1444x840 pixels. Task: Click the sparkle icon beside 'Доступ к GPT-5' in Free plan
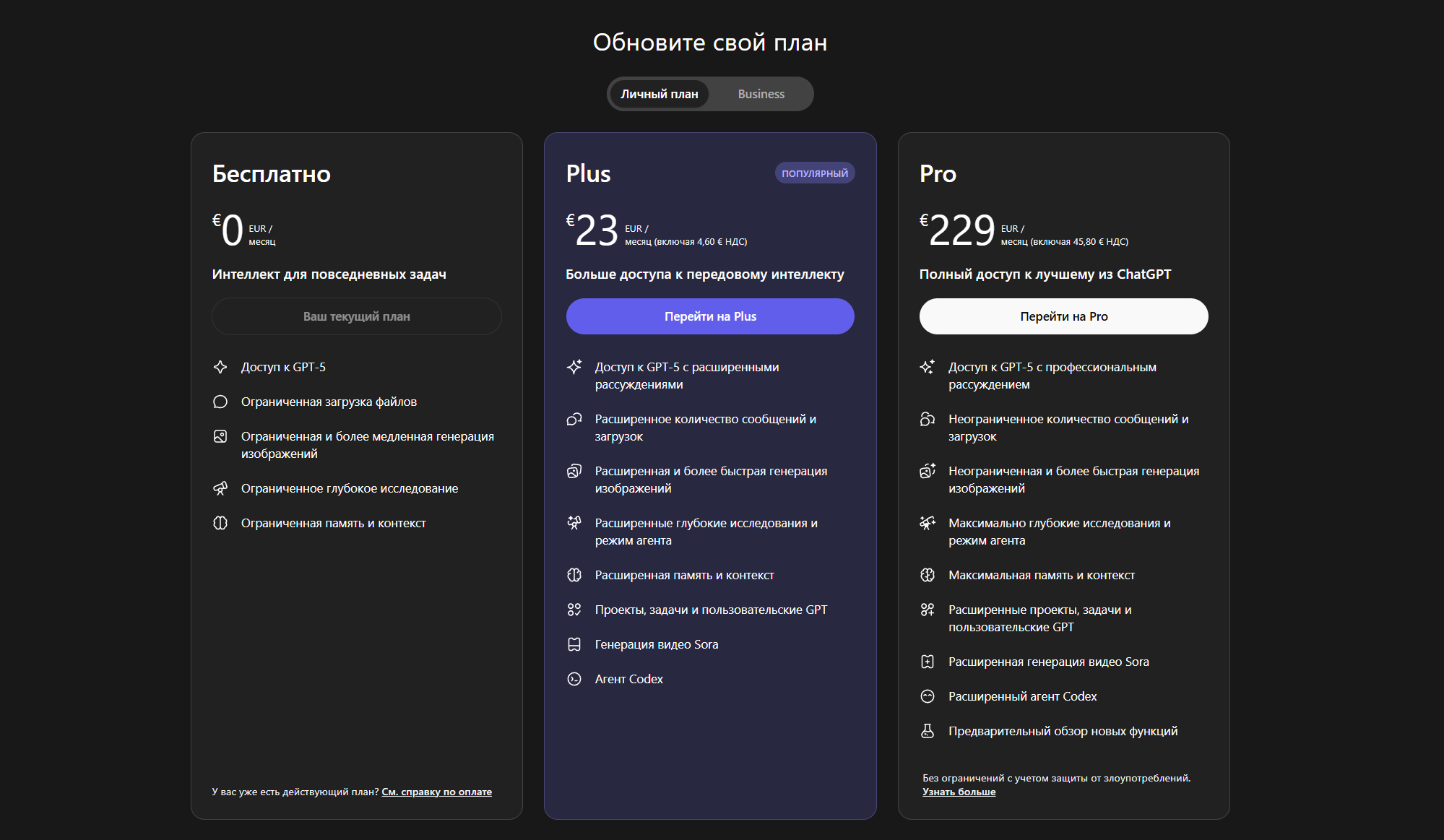[220, 367]
